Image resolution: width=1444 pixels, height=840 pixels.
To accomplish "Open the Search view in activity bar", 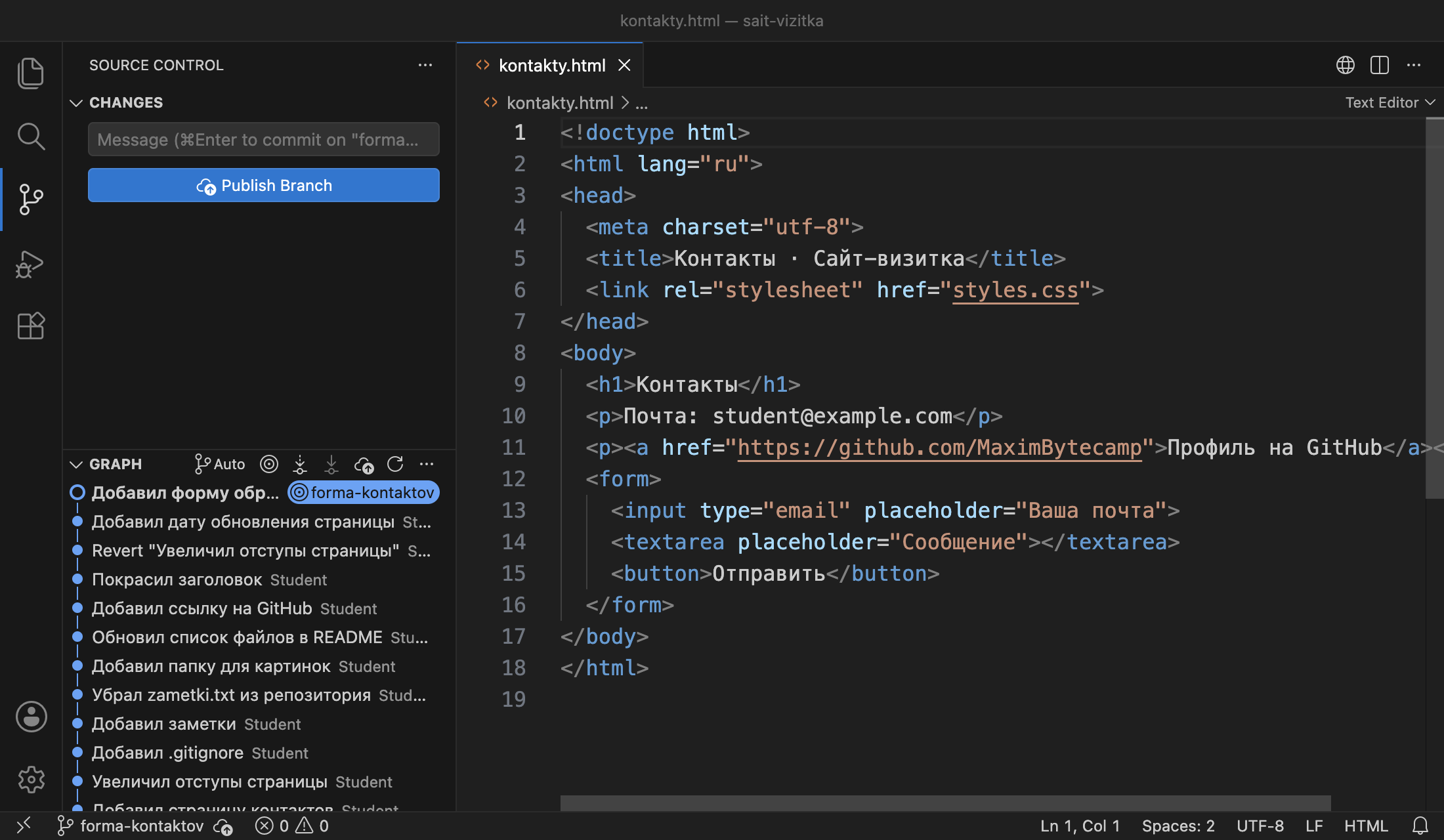I will pyautogui.click(x=31, y=136).
